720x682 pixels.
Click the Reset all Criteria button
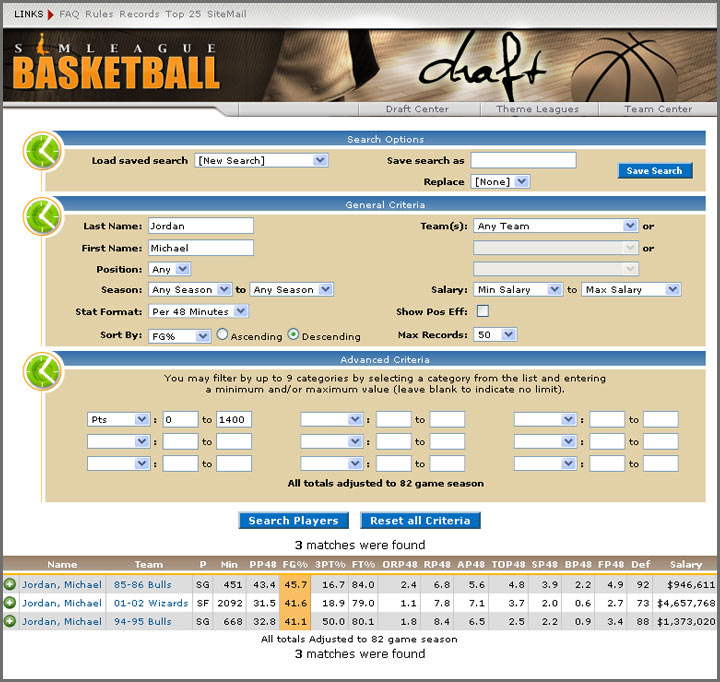pyautogui.click(x=419, y=520)
